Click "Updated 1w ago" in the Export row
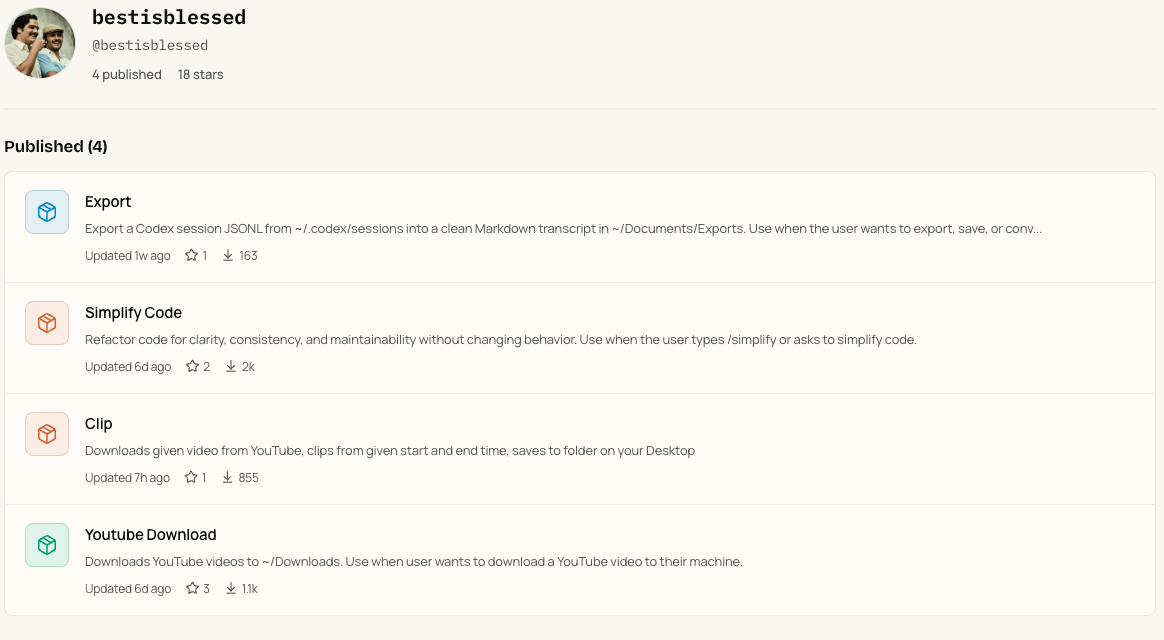Viewport: 1164px width, 640px height. (x=128, y=255)
